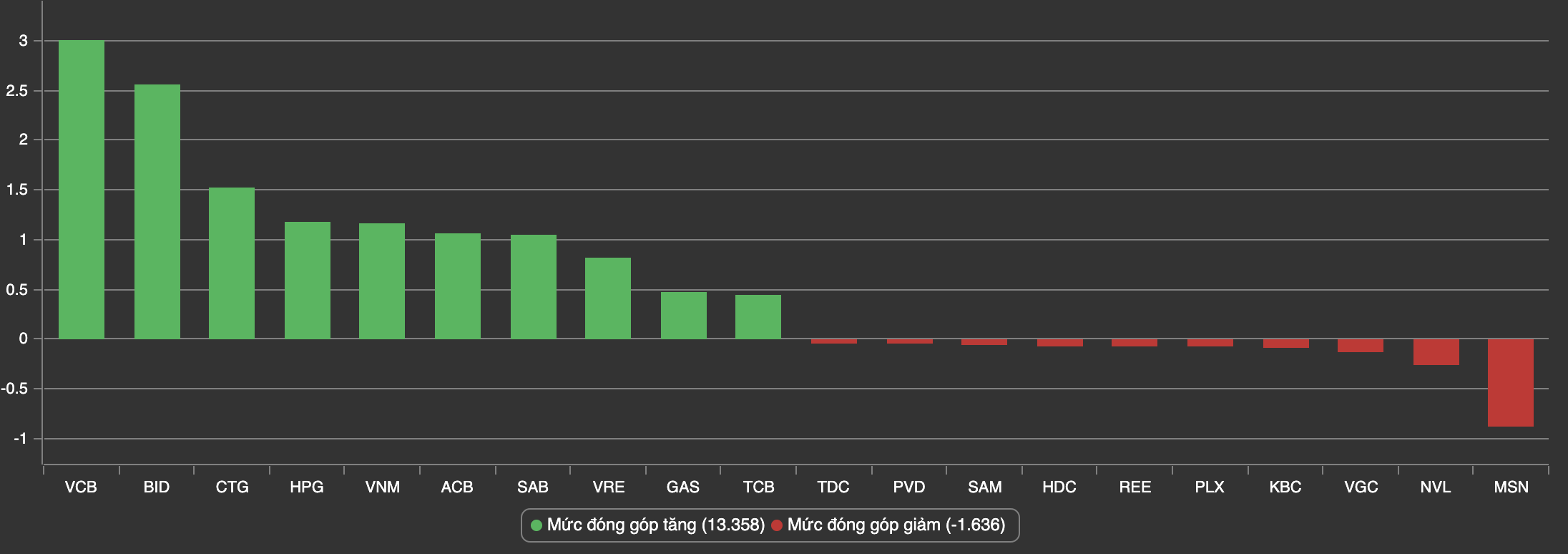Click the CTG axis label
Image resolution: width=1568 pixels, height=554 pixels.
(232, 487)
